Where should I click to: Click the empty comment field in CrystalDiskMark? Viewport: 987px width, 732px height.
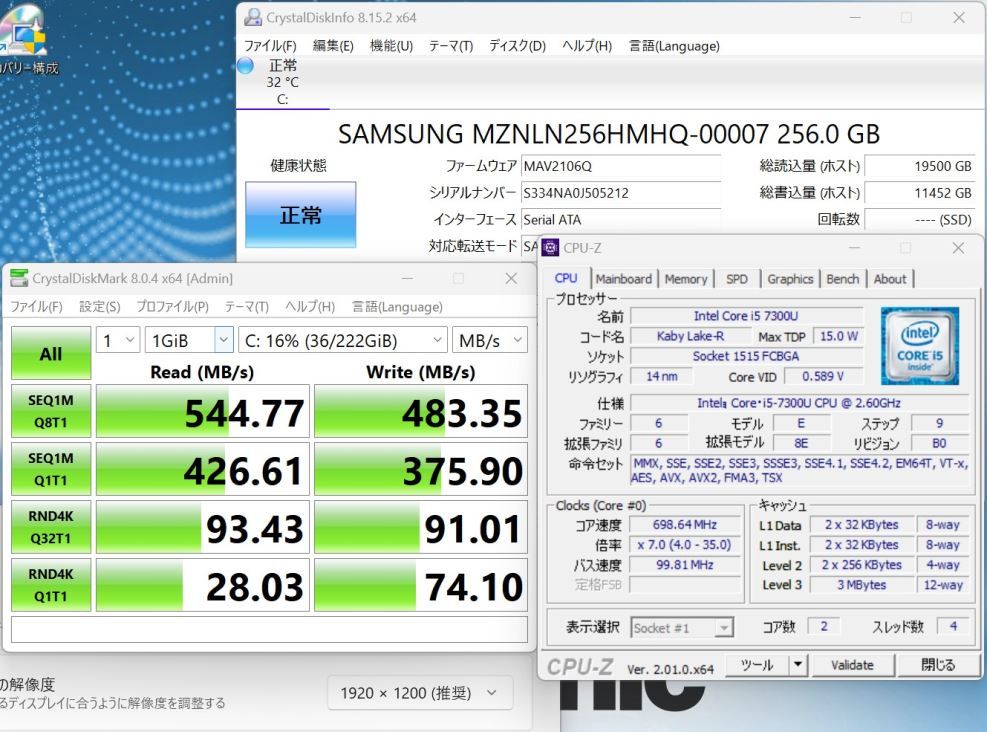[269, 629]
